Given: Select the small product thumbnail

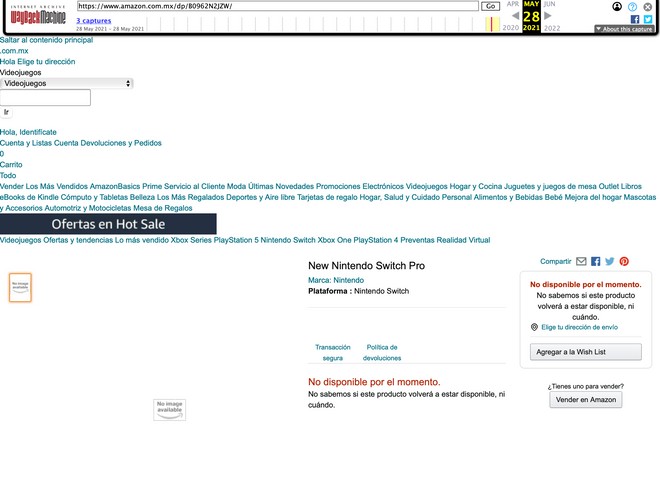Looking at the screenshot, I should pos(20,288).
